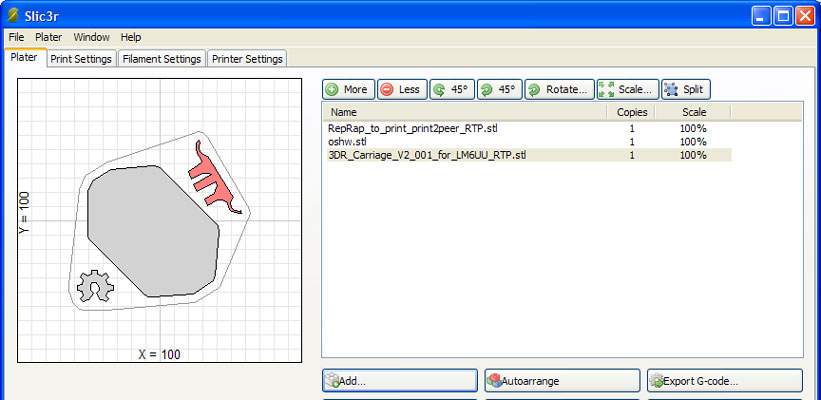Select oshw.stl in the object list
Screen dimensions: 821x400
[x=348, y=141]
